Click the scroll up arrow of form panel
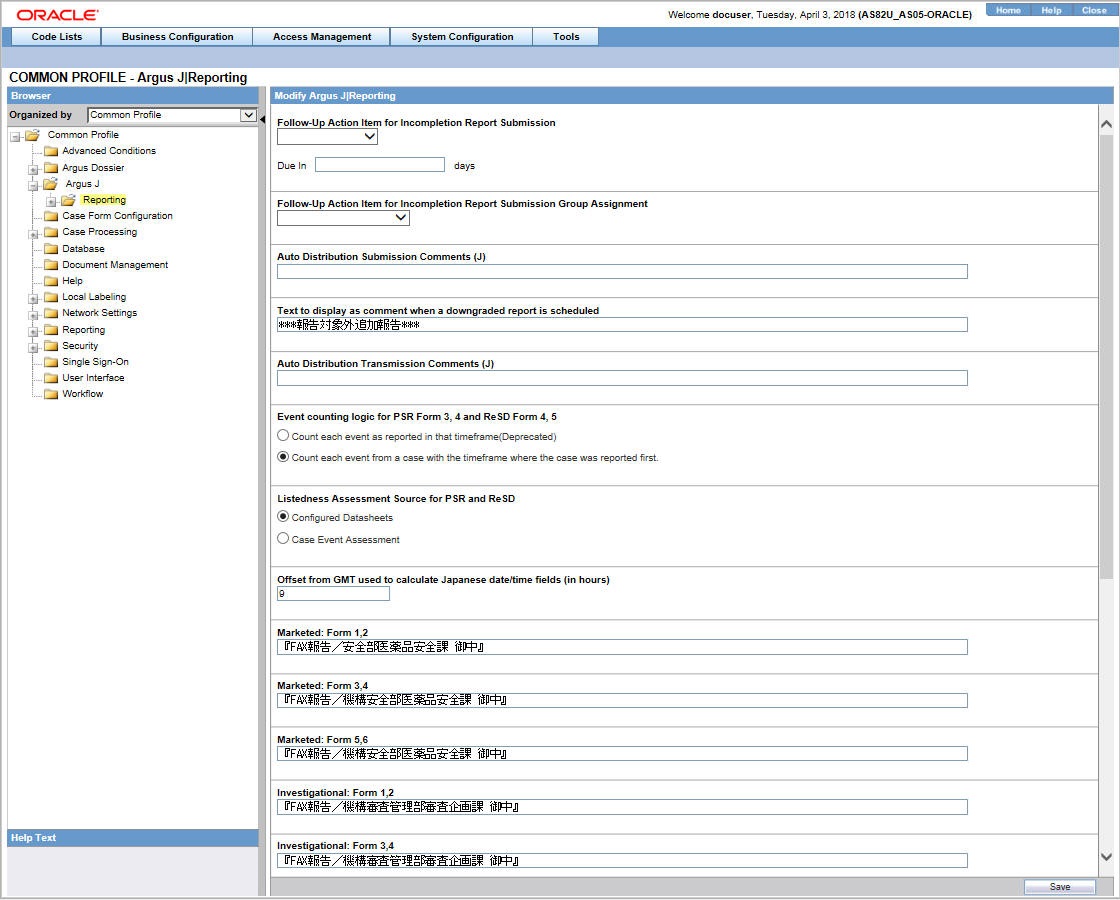 1106,124
